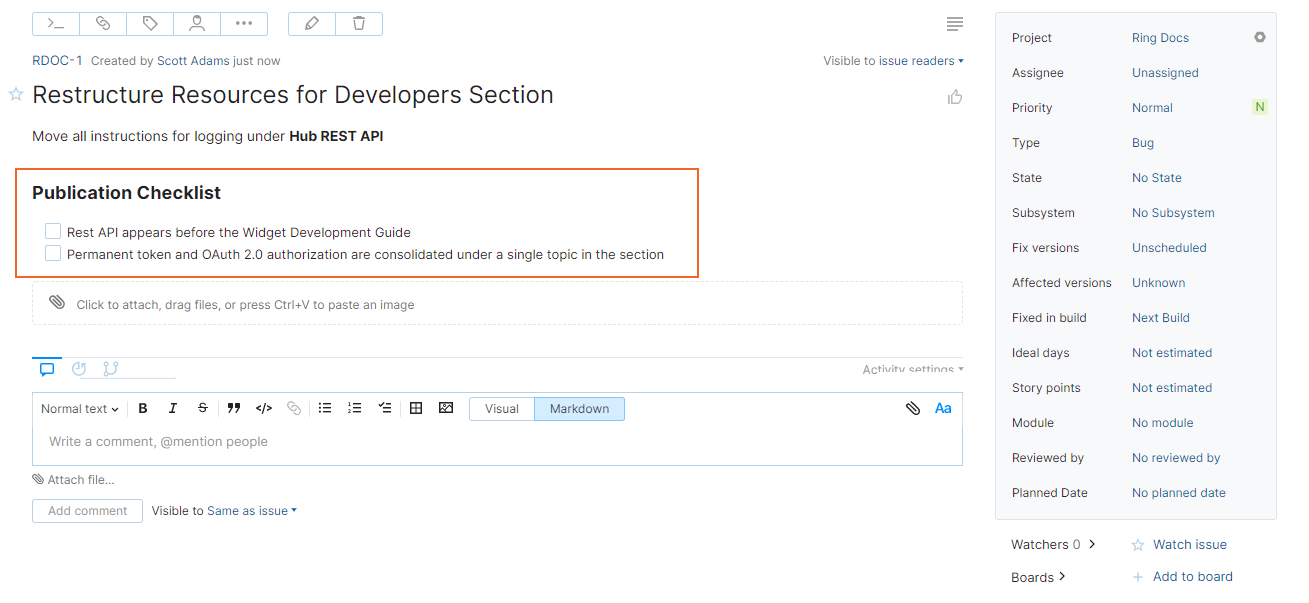Image resolution: width=1309 pixels, height=603 pixels.
Task: Toggle bold formatting in the comment editor
Action: (x=142, y=408)
